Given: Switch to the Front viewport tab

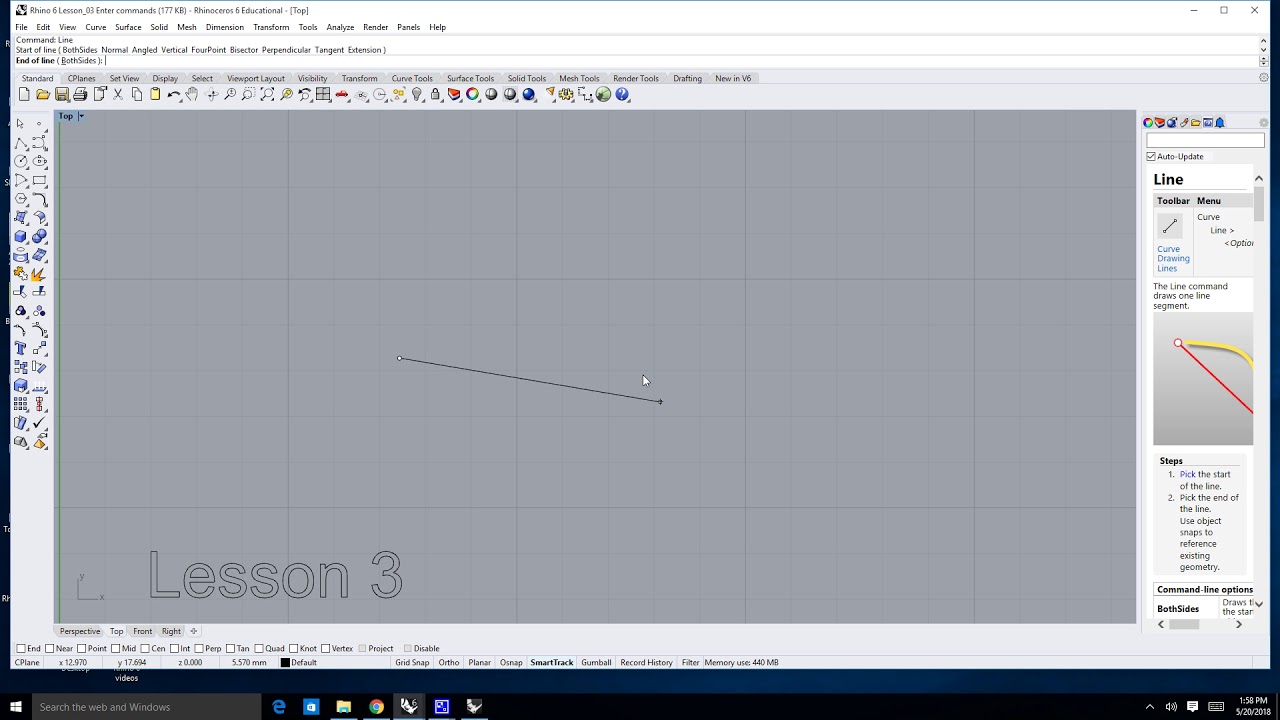Looking at the screenshot, I should [x=143, y=631].
